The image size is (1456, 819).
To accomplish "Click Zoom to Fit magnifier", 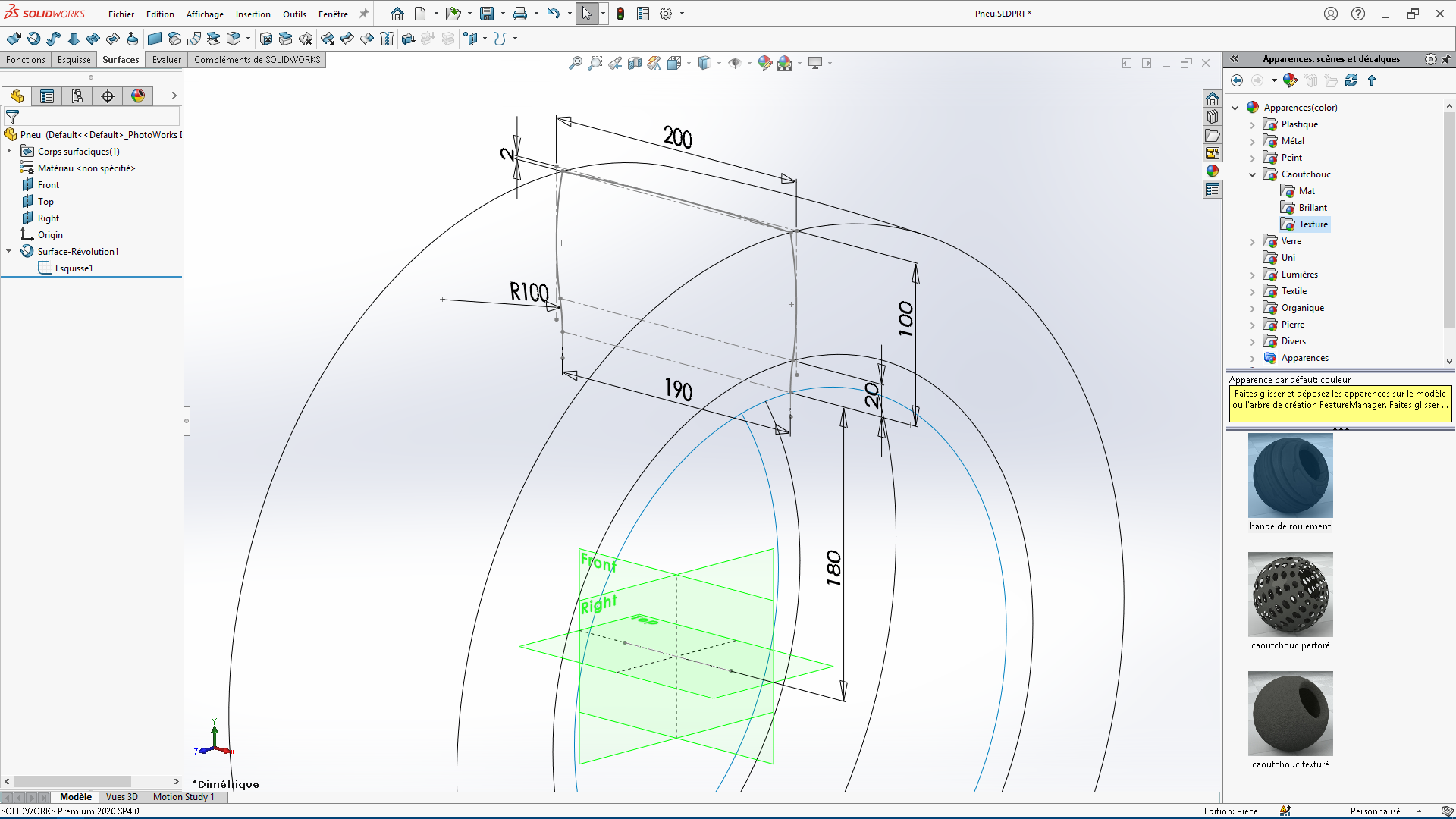I will click(x=576, y=63).
